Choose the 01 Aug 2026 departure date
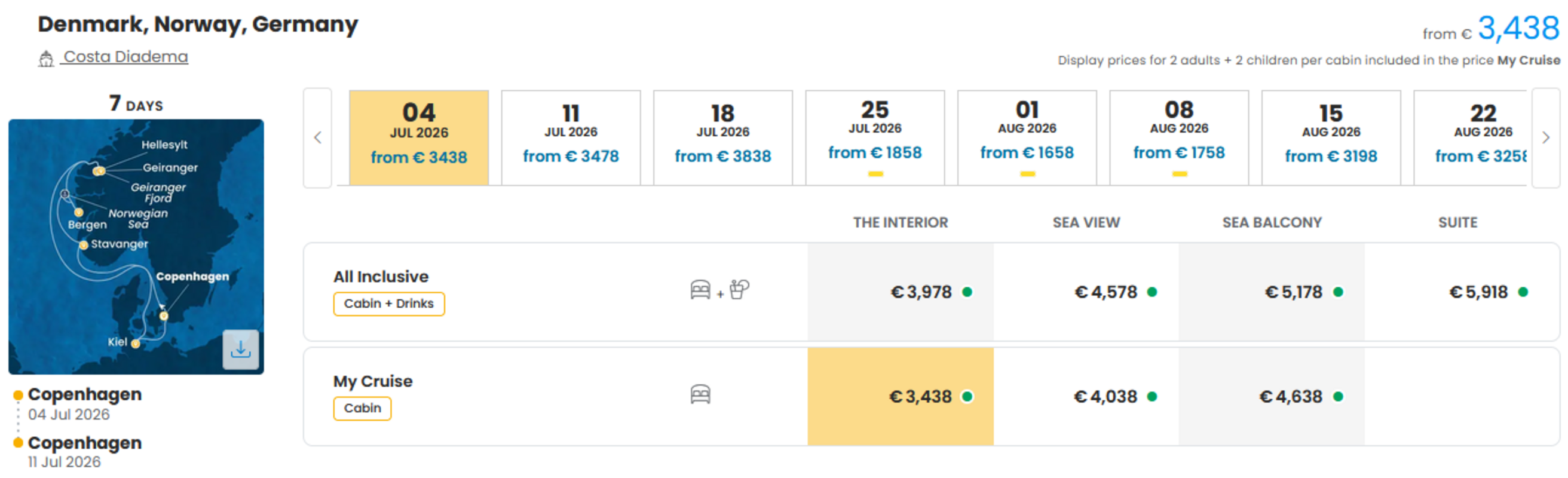Image resolution: width=1568 pixels, height=478 pixels. [x=1027, y=137]
